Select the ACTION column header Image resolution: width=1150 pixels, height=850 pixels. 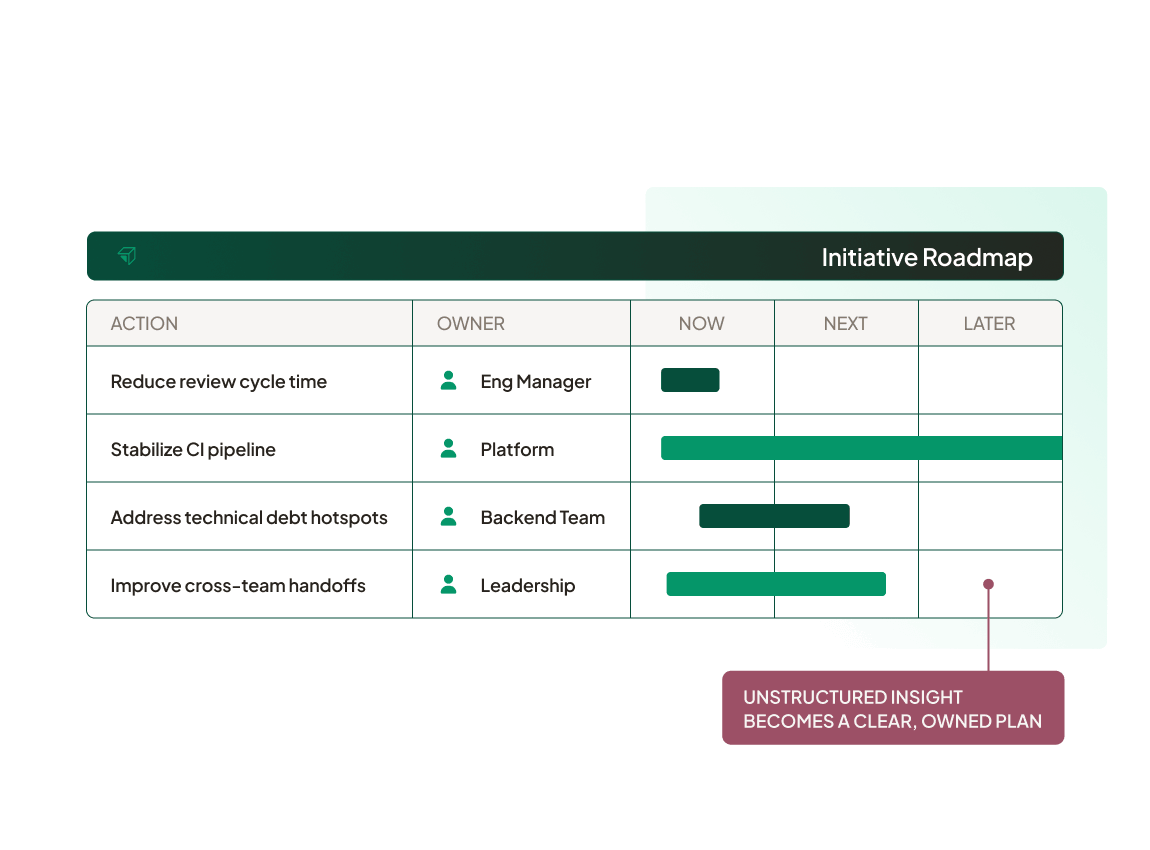(x=144, y=324)
